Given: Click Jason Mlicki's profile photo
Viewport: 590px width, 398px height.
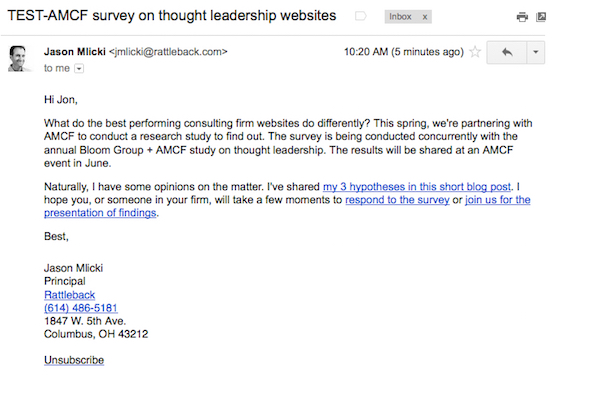Looking at the screenshot, I should click(x=17, y=59).
